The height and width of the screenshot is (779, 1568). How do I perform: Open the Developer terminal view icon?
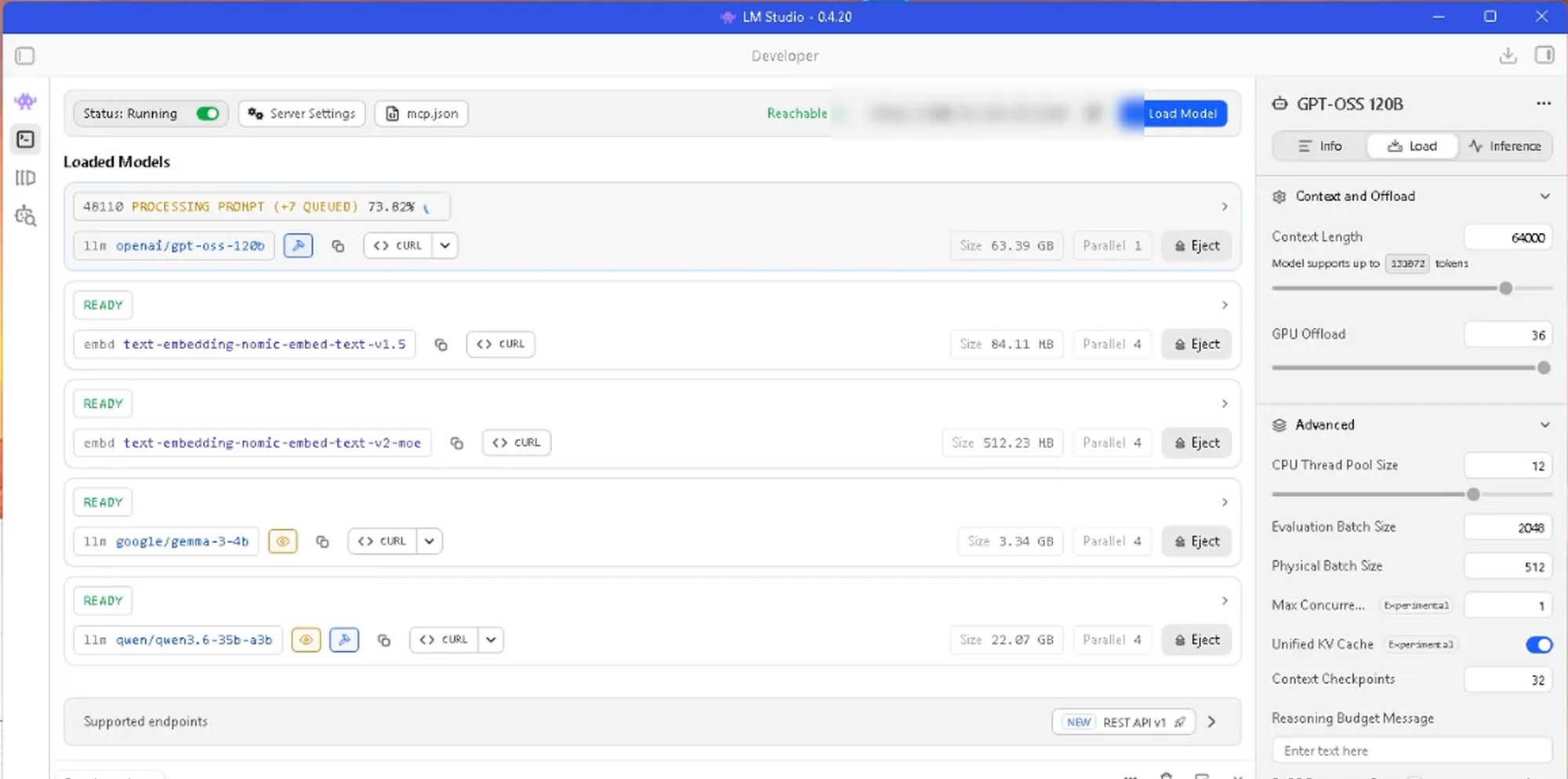25,140
